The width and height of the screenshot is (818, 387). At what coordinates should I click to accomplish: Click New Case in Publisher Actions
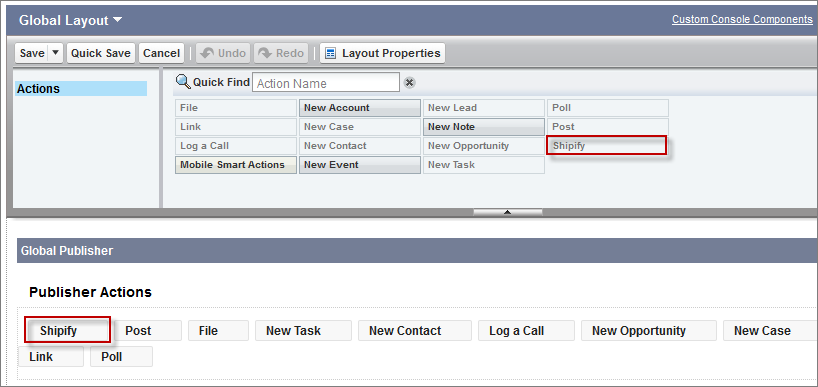[770, 331]
